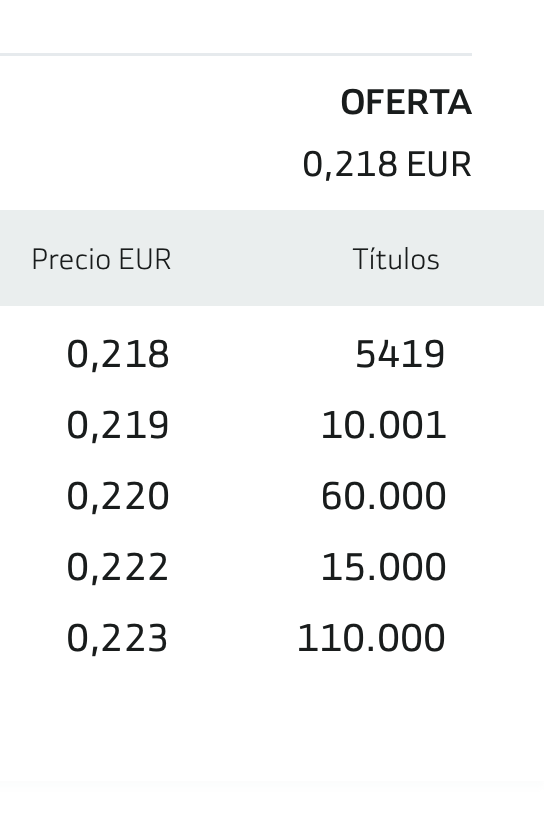
Task: Click the 0,219 price cell
Action: coord(117,425)
